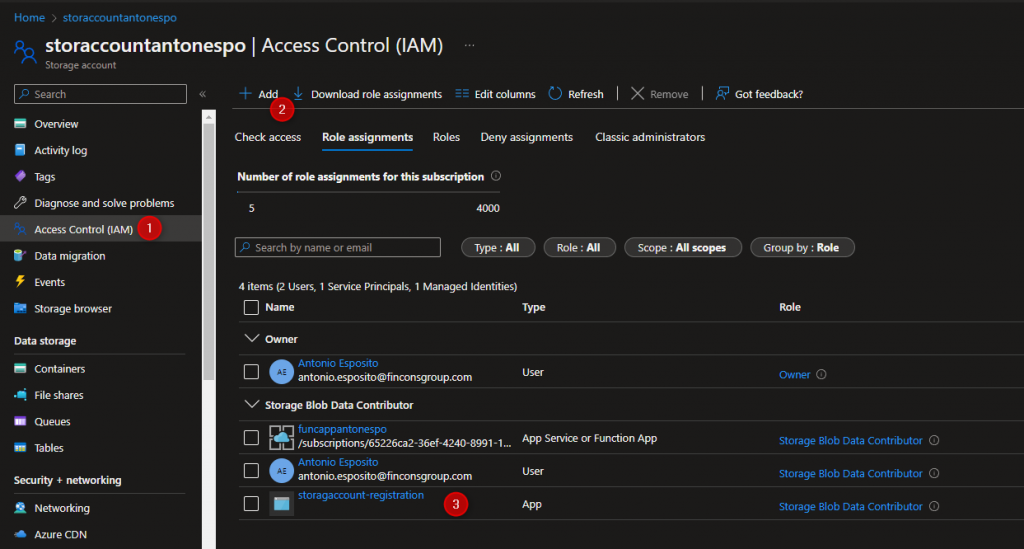The height and width of the screenshot is (549, 1024).
Task: Toggle the select-all checkbox beside Name header
Action: [252, 307]
